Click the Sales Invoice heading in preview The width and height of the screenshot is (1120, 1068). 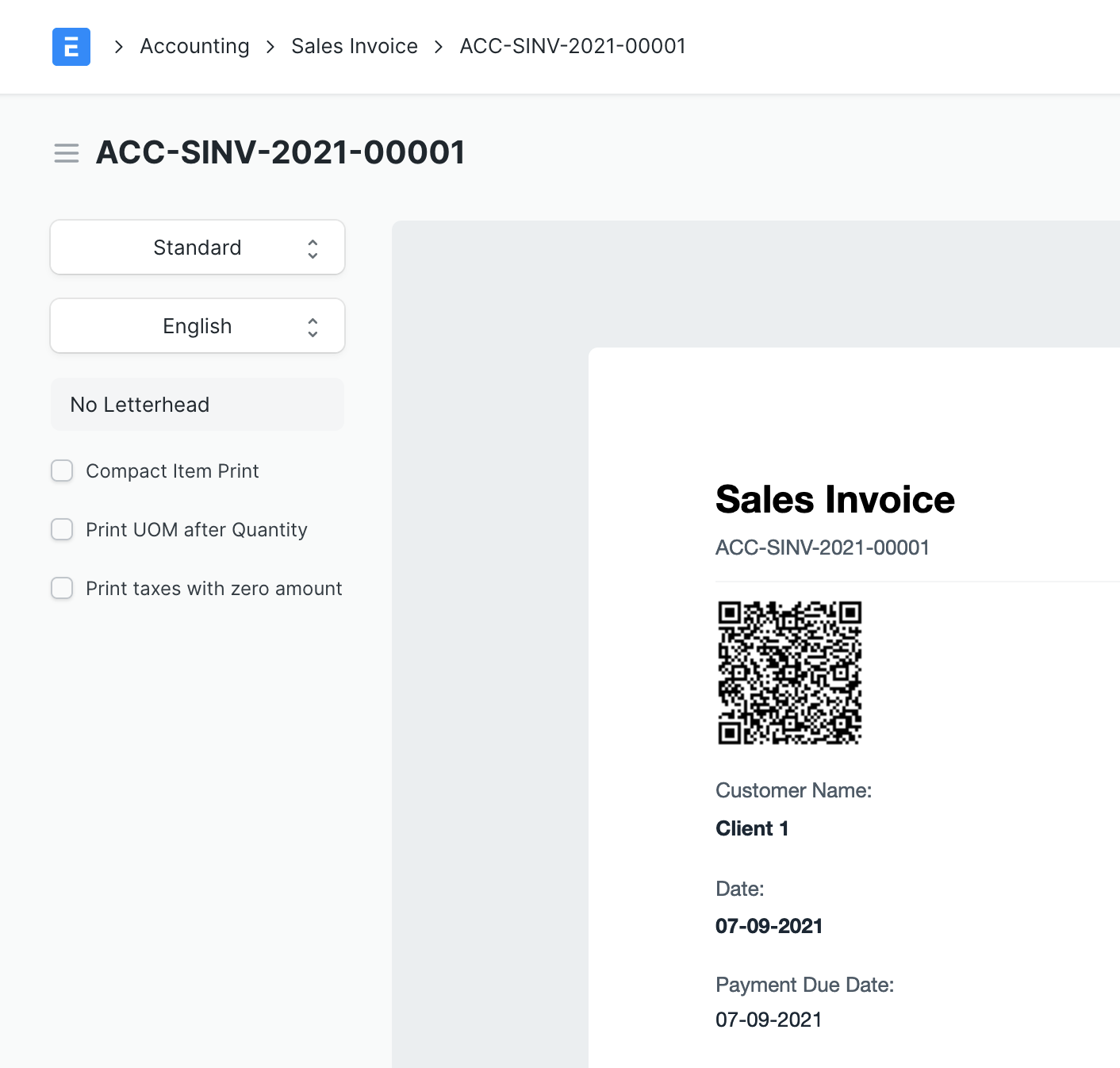[x=835, y=500]
